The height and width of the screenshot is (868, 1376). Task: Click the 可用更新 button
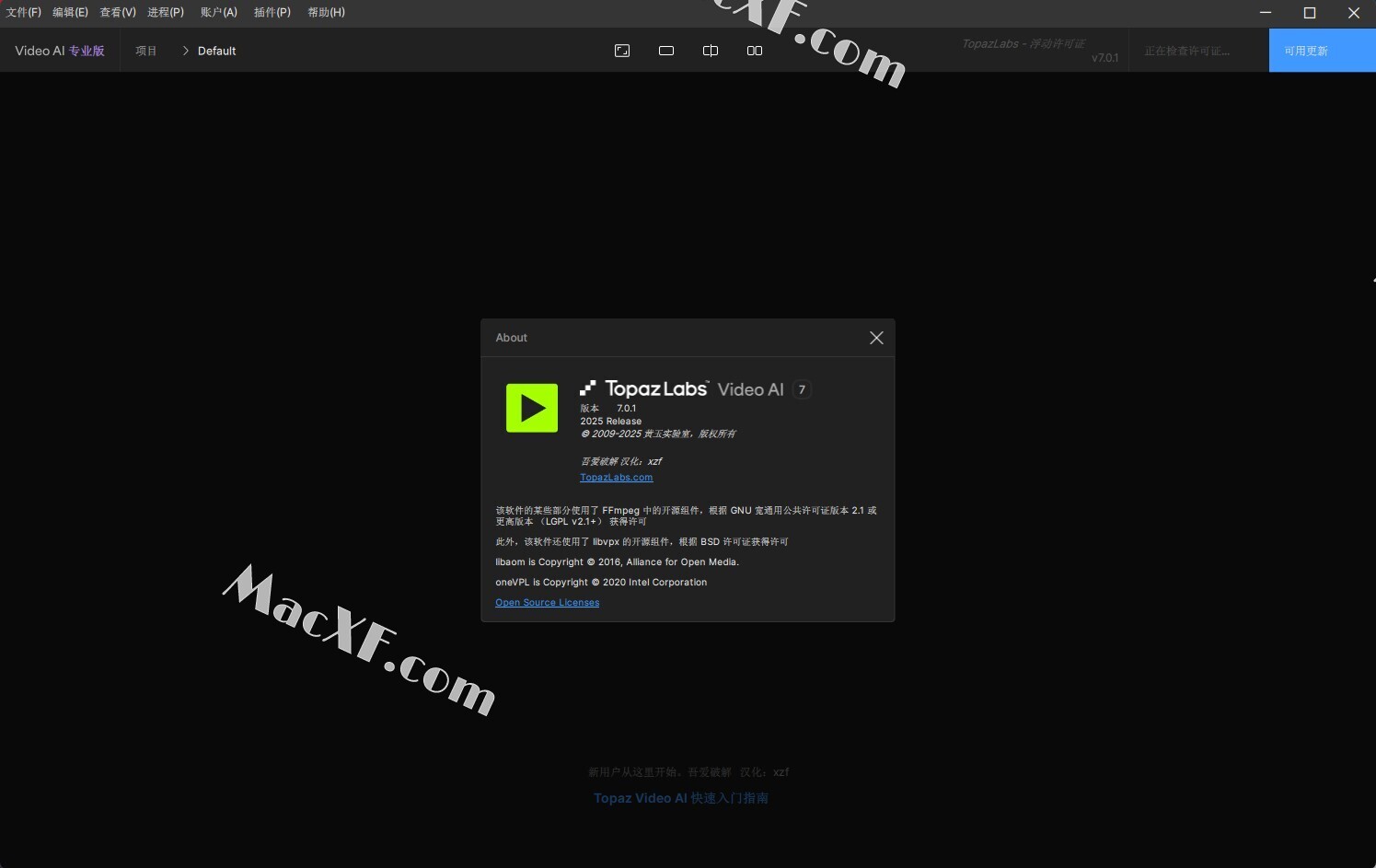click(x=1323, y=51)
